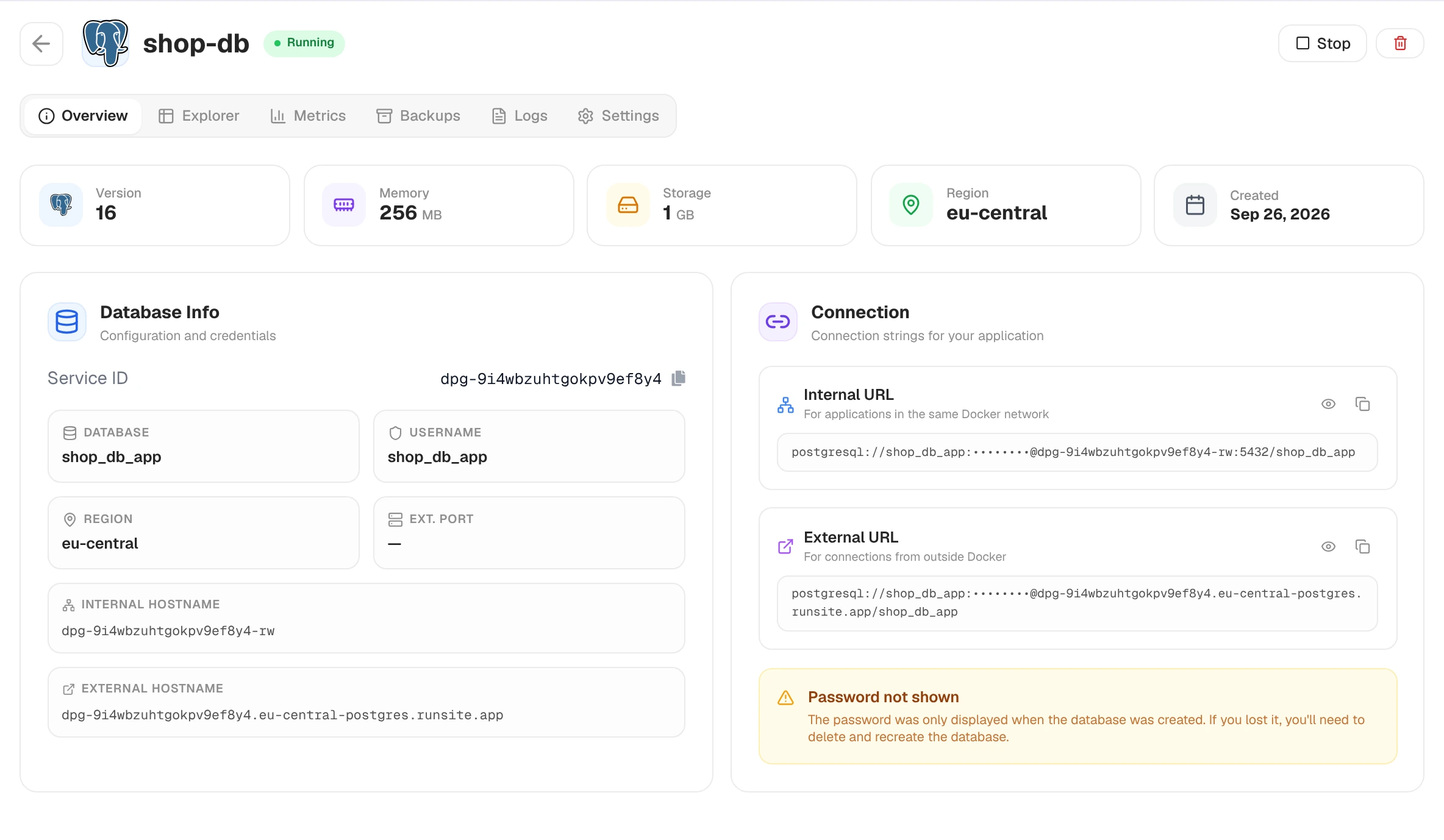1444x840 pixels.
Task: Open the Metrics tab
Action: (x=308, y=116)
